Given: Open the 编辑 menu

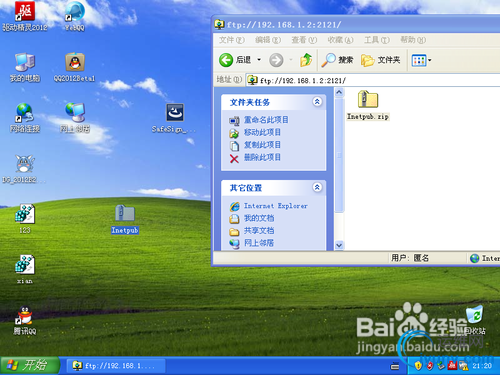Looking at the screenshot, I should [x=268, y=40].
